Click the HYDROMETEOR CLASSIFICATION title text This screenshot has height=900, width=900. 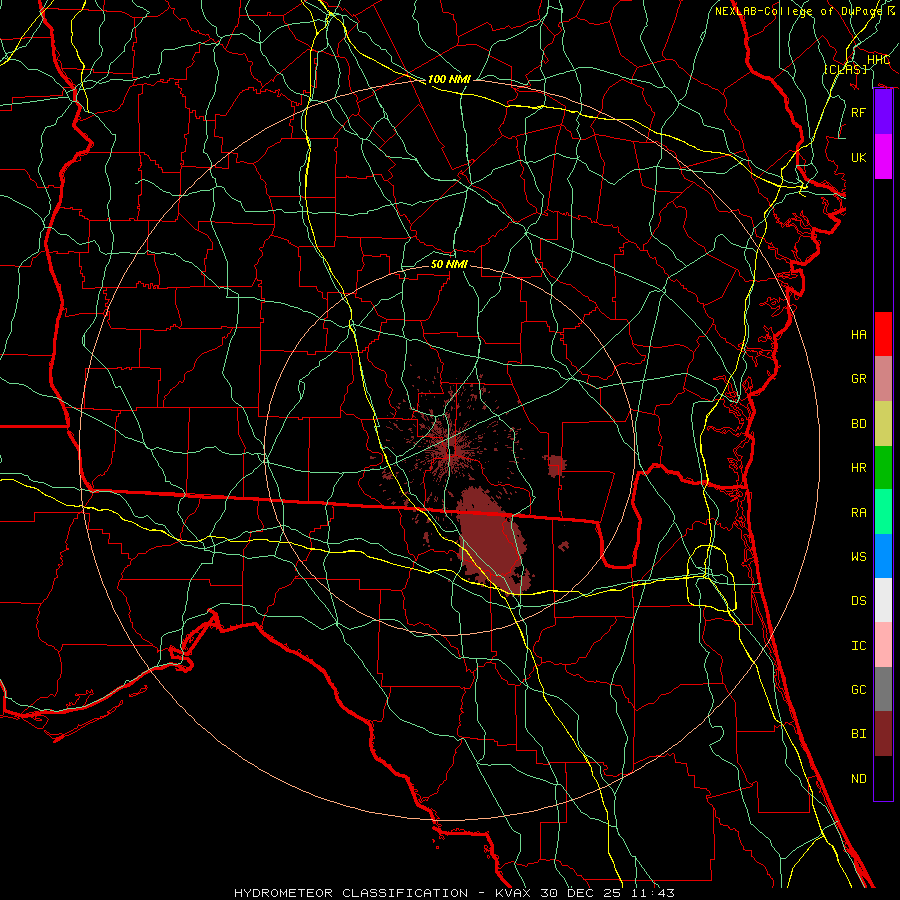(351, 893)
